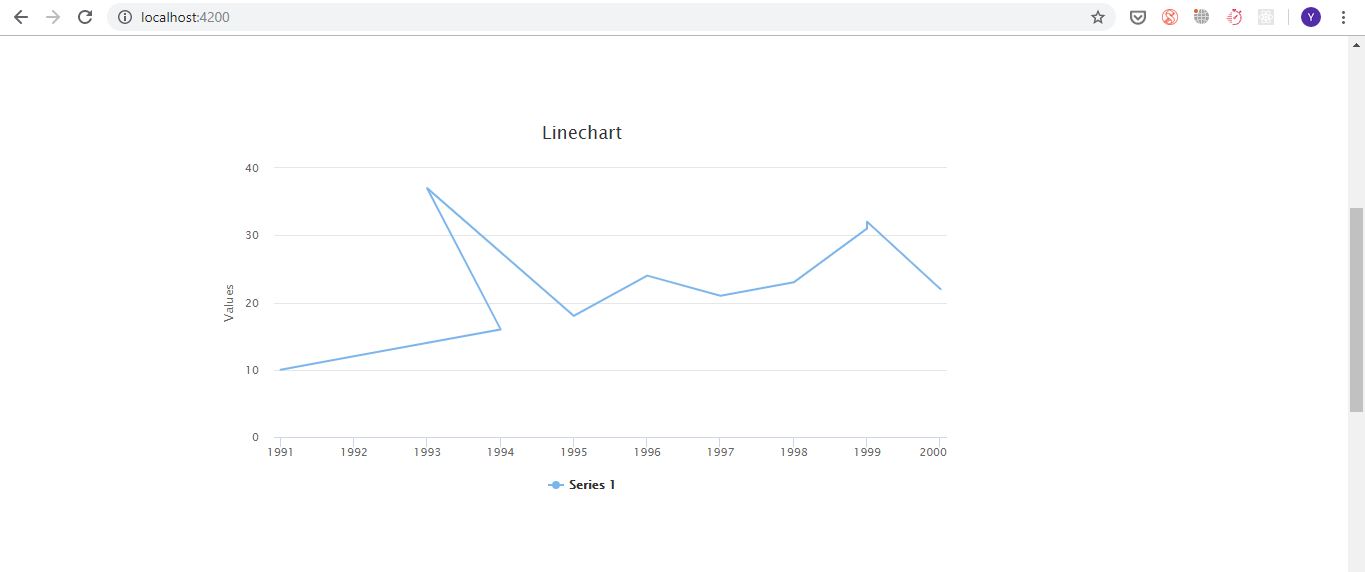Click the Series 1 legend marker
The height and width of the screenshot is (572, 1365).
tap(556, 485)
